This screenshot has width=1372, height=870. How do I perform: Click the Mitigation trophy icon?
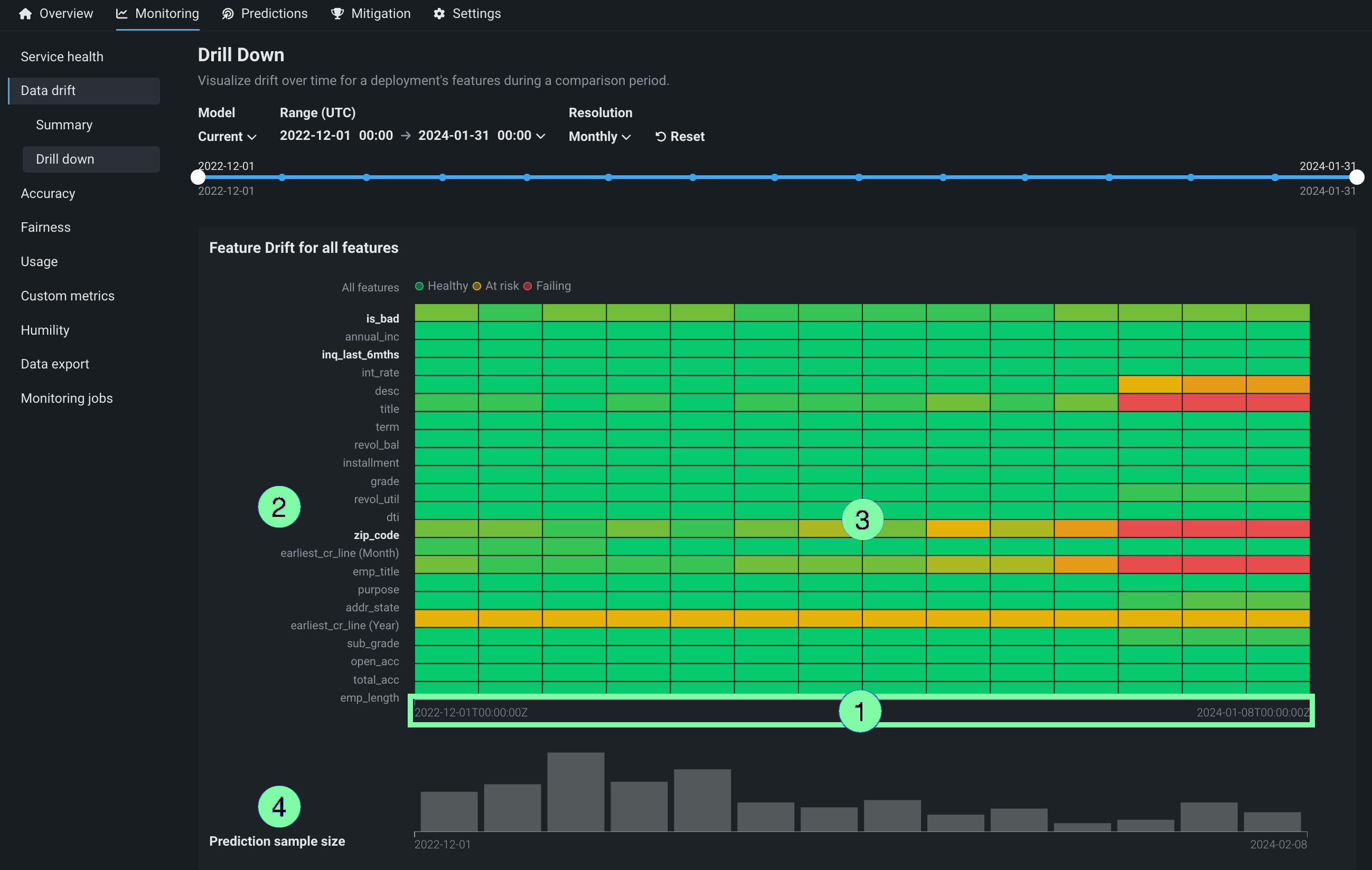point(337,14)
